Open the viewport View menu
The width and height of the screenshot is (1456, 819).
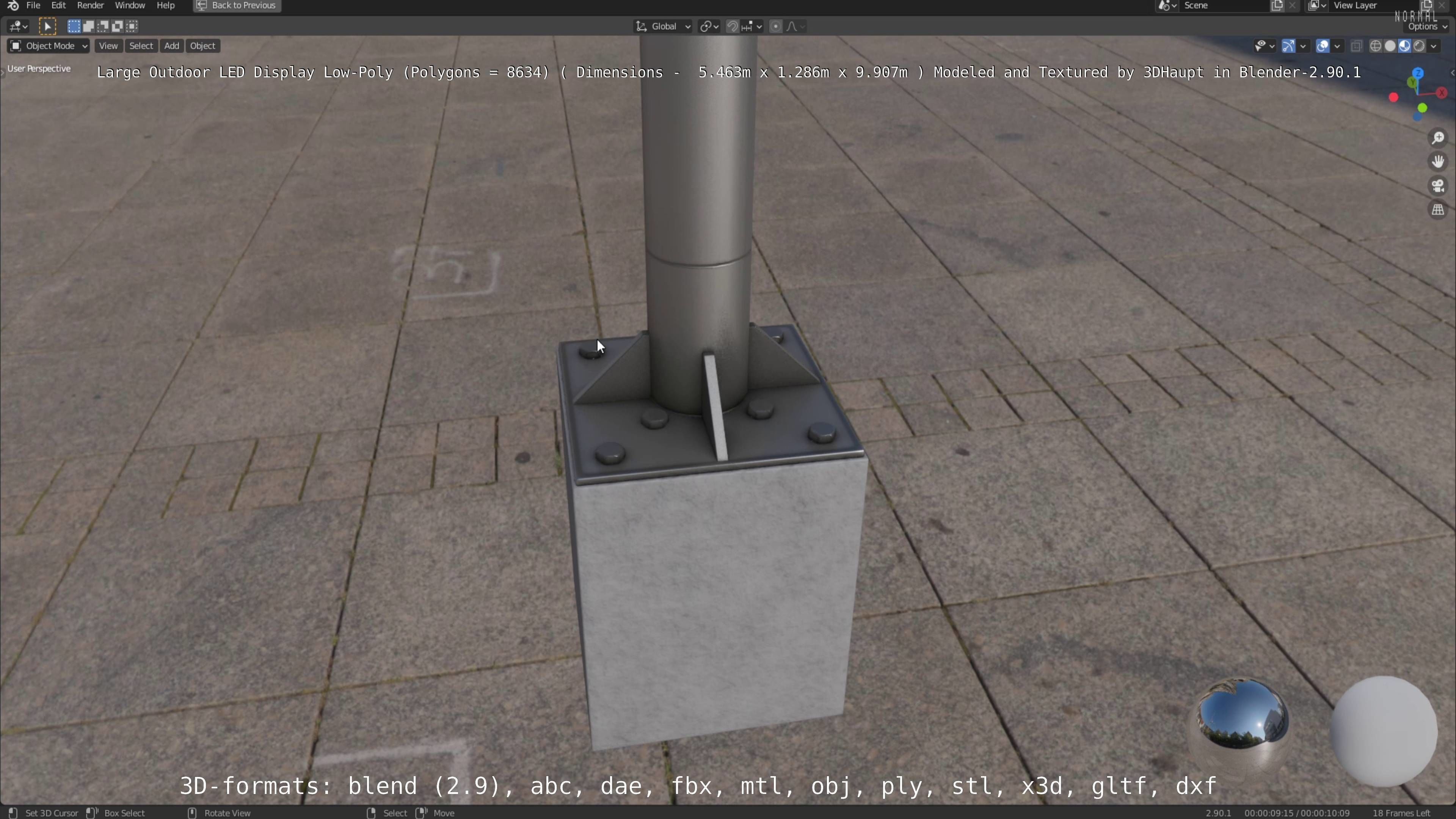[x=108, y=46]
